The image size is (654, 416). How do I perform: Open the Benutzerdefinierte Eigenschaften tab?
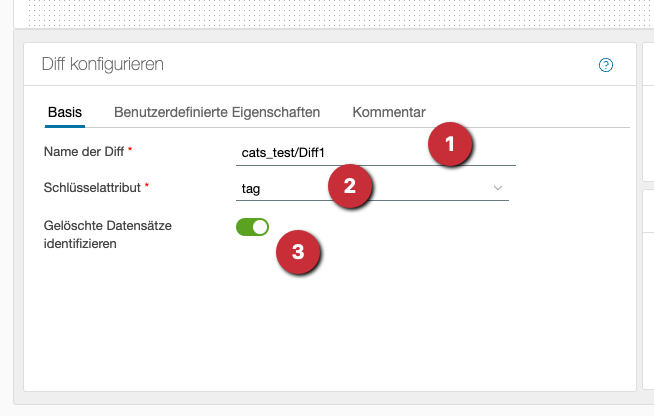217,112
